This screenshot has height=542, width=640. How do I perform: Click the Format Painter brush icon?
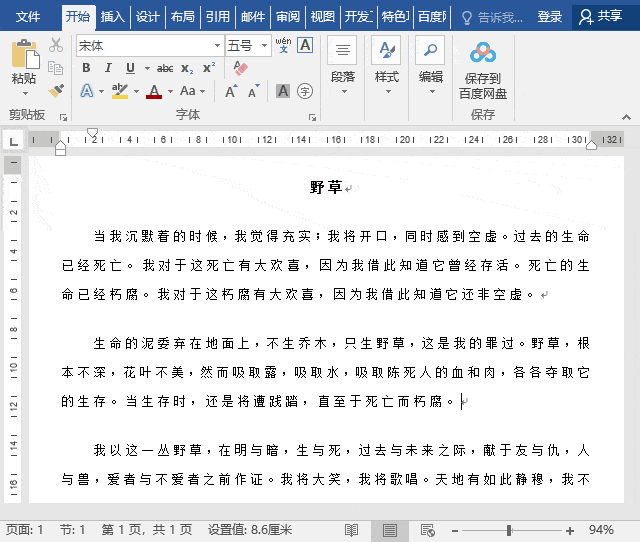coord(56,91)
